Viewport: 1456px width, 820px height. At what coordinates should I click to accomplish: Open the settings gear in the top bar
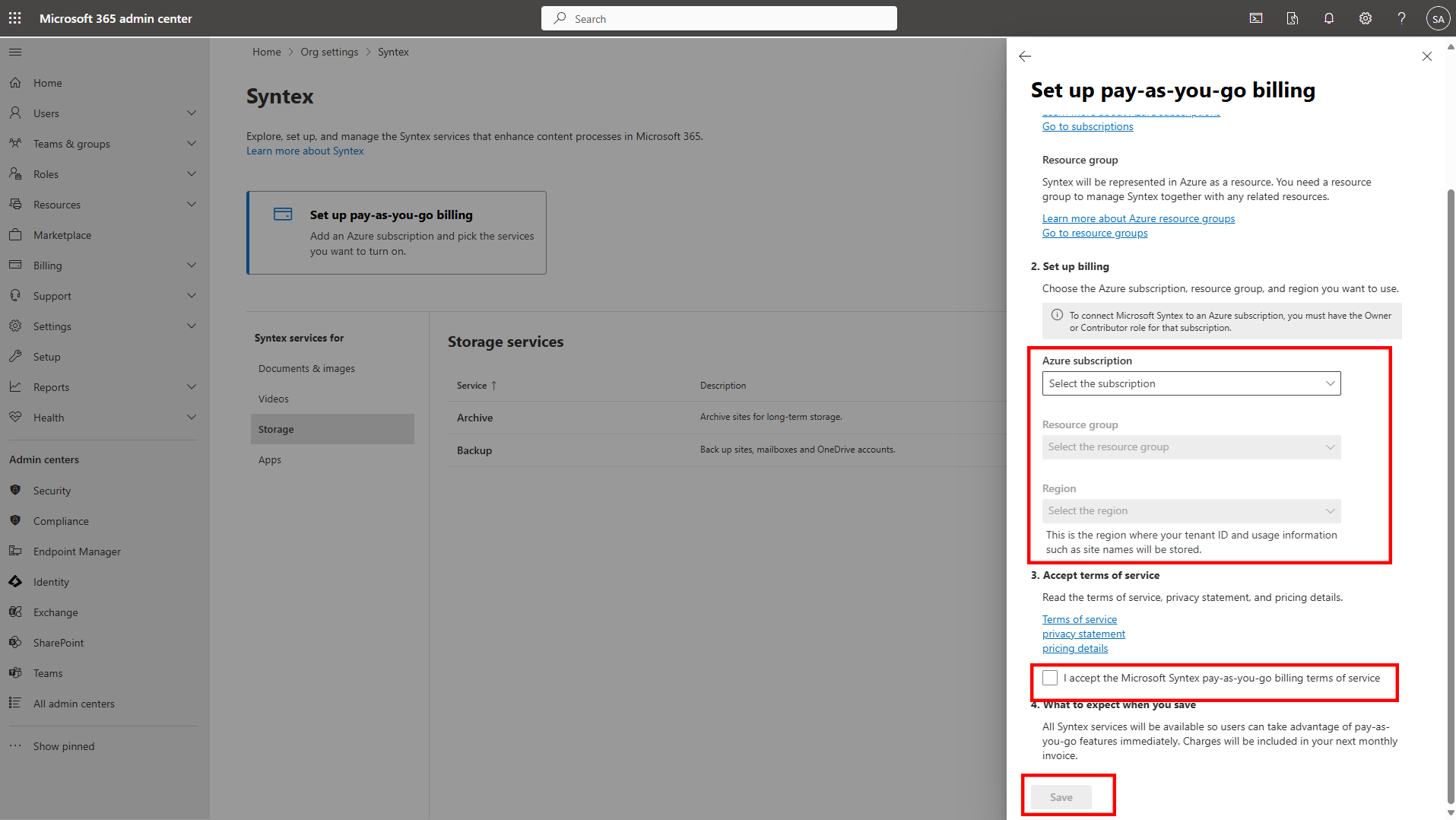[1365, 17]
